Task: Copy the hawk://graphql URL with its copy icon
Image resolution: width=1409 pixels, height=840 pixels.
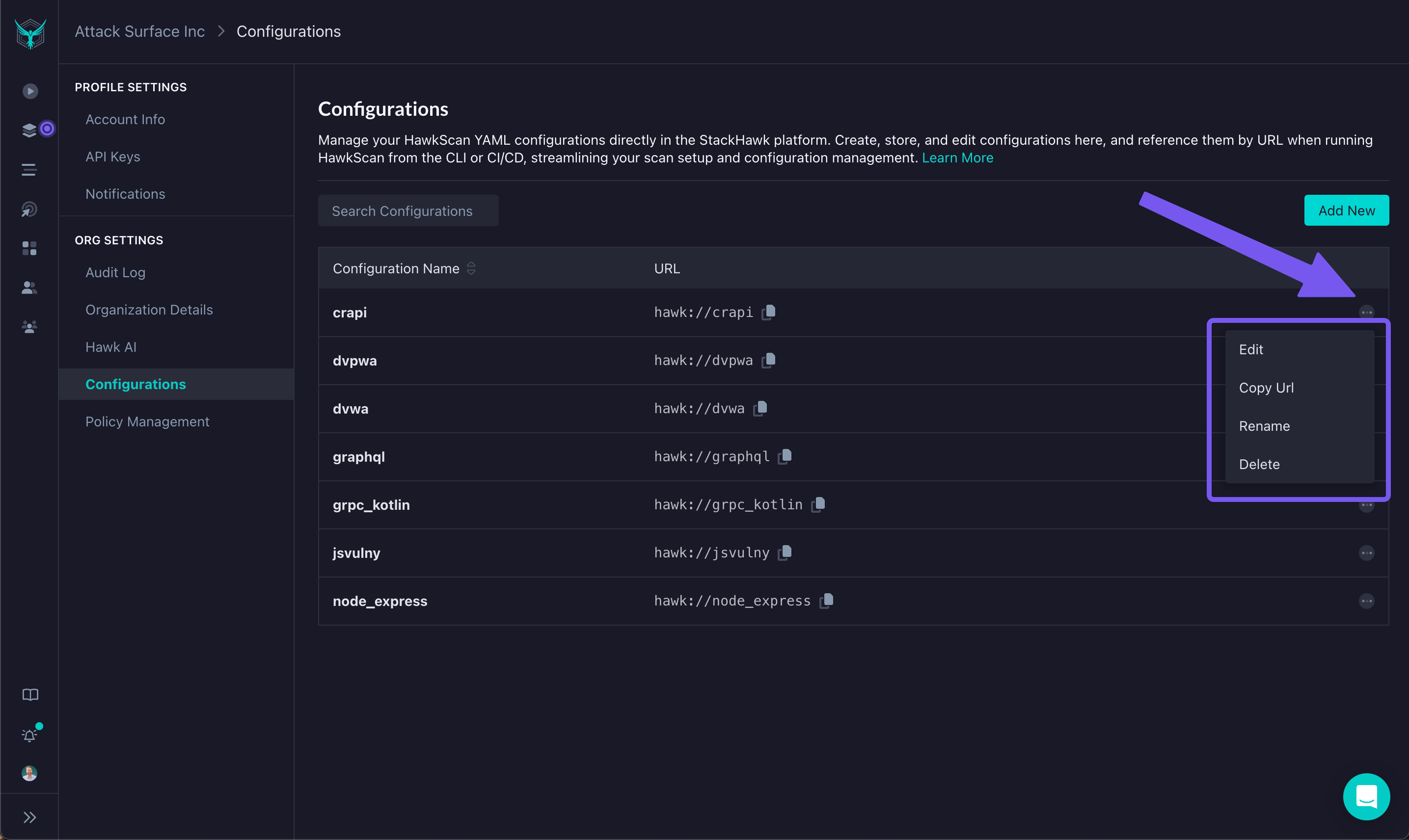Action: click(786, 456)
